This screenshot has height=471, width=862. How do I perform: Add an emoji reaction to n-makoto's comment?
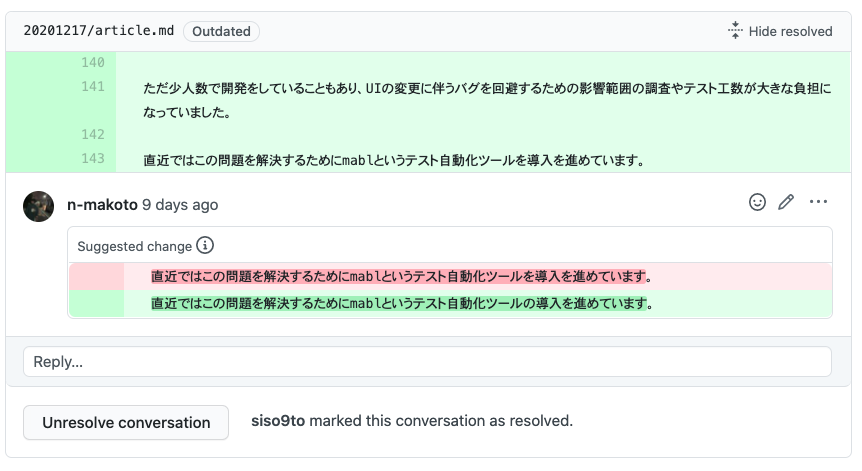(757, 202)
